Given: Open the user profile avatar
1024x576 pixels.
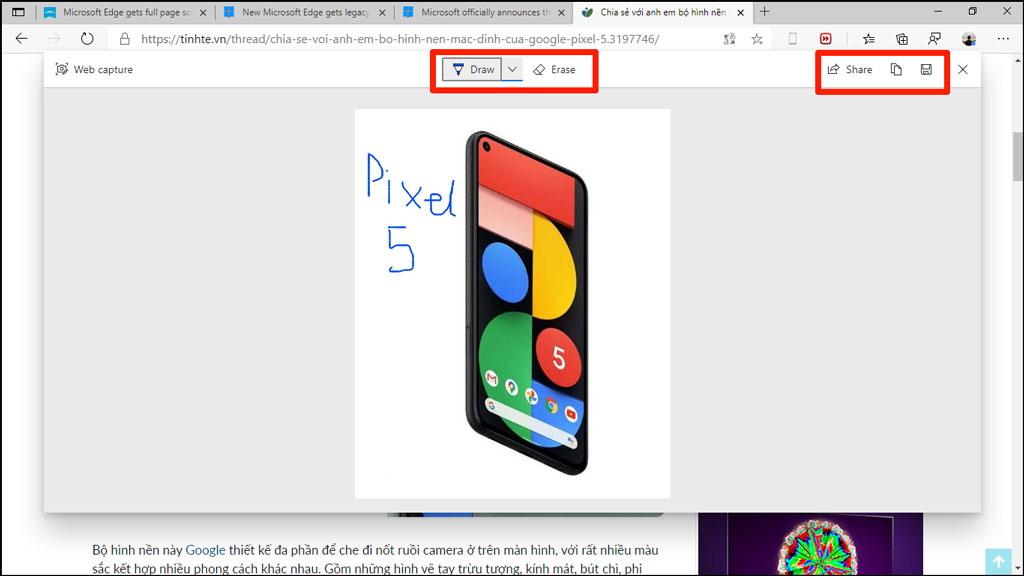Looking at the screenshot, I should (968, 39).
